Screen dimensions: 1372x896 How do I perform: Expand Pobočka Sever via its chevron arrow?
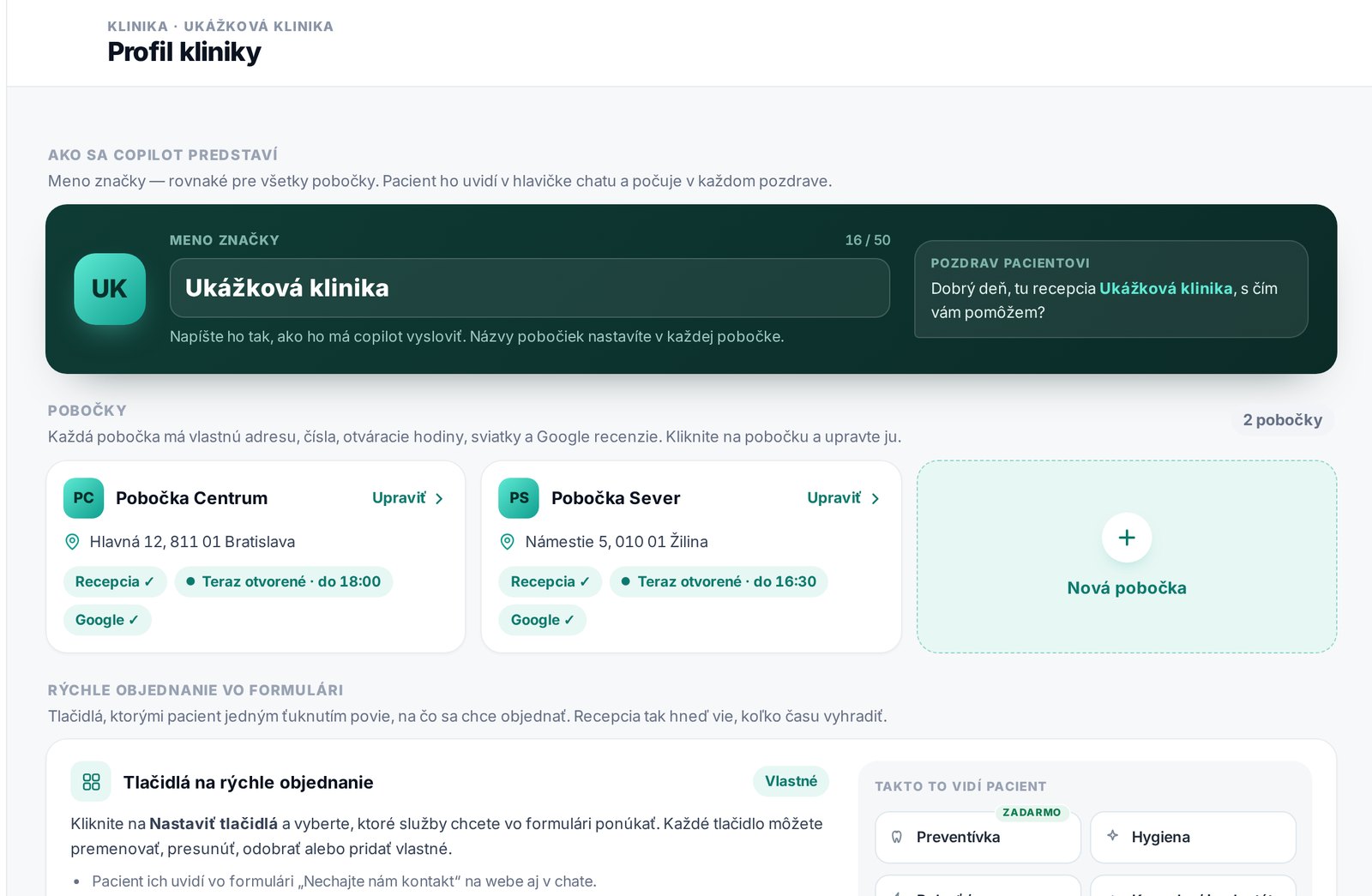tap(875, 499)
